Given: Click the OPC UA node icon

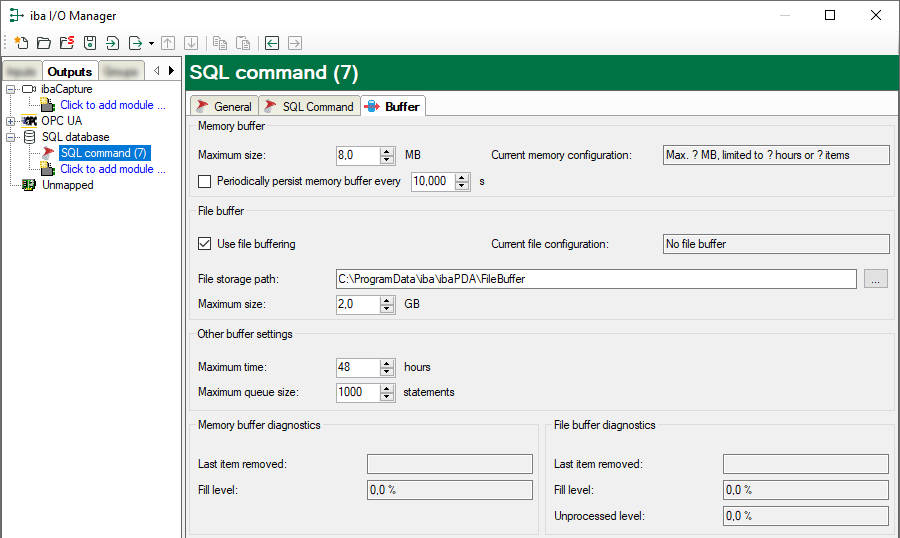Looking at the screenshot, I should [x=29, y=121].
